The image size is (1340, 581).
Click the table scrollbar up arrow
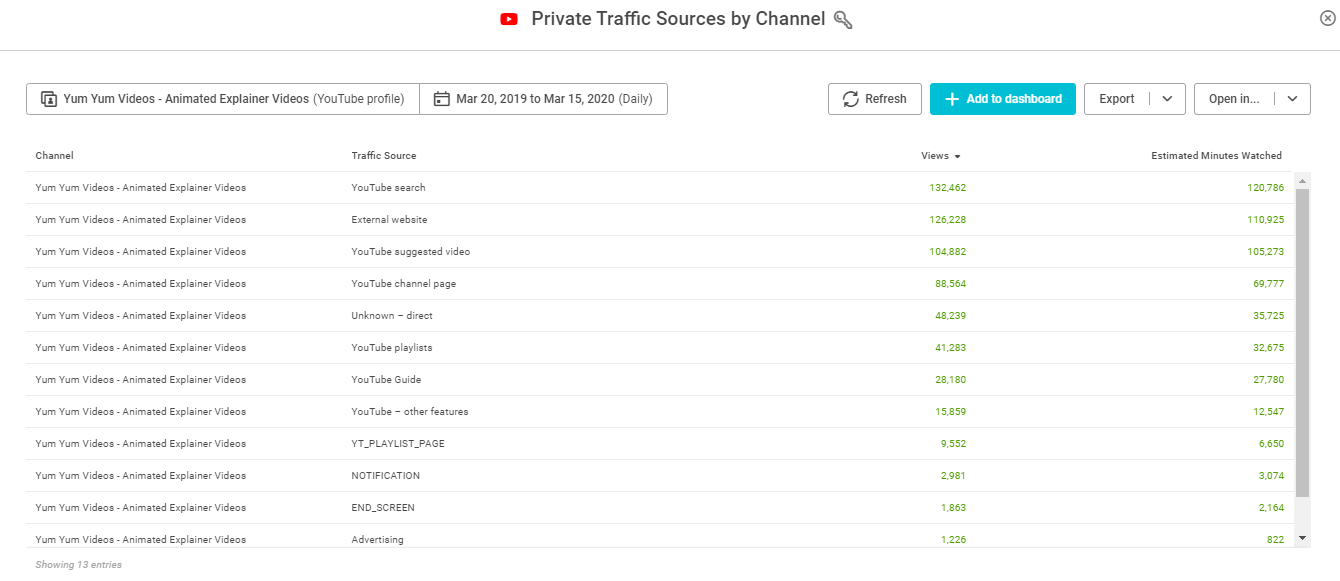pos(1302,181)
